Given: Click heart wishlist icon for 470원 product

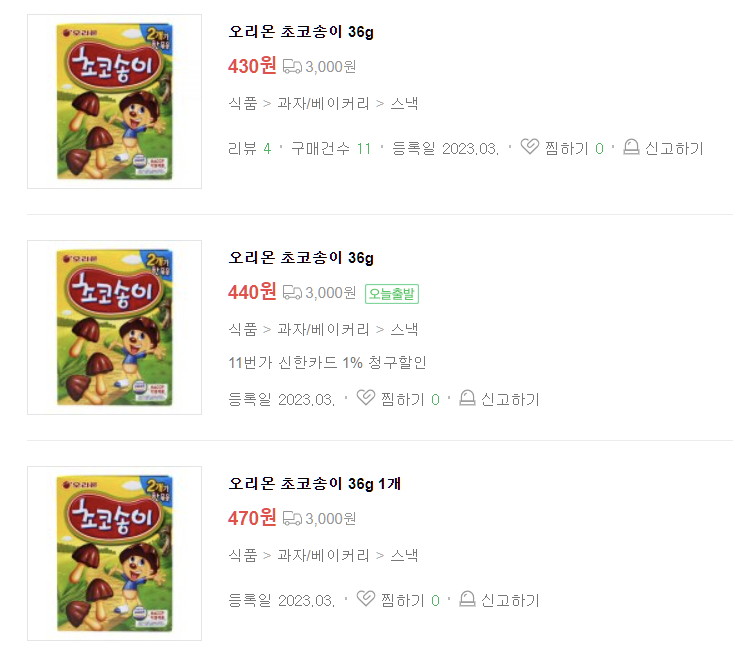Looking at the screenshot, I should pos(366,598).
